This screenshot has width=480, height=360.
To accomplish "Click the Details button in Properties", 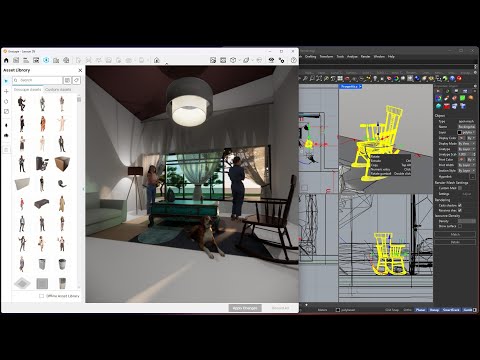I will coord(455,242).
